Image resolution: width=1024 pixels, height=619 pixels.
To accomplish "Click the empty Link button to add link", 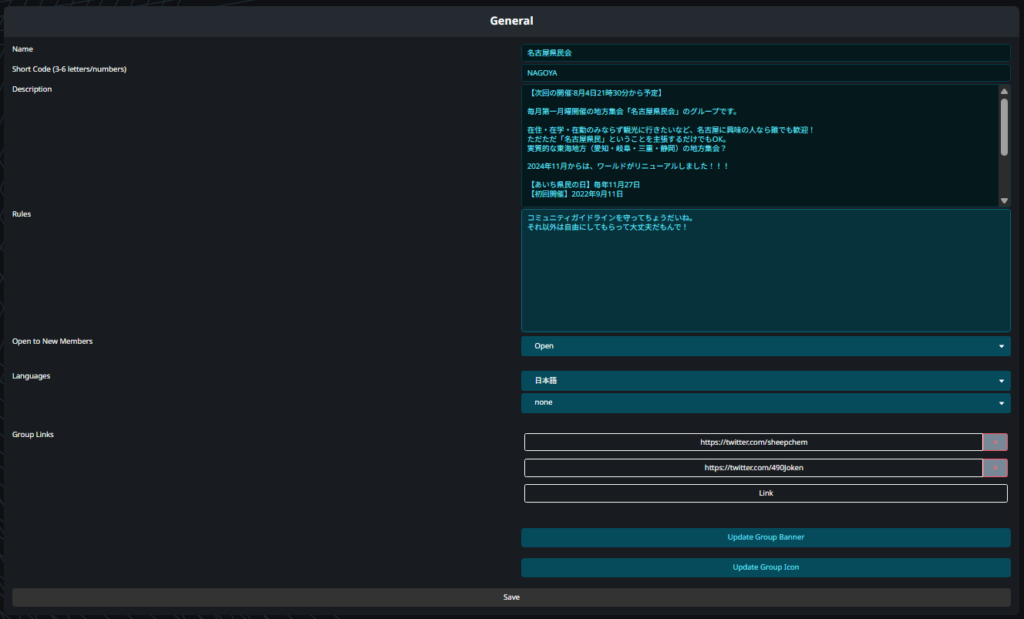I will (x=765, y=493).
